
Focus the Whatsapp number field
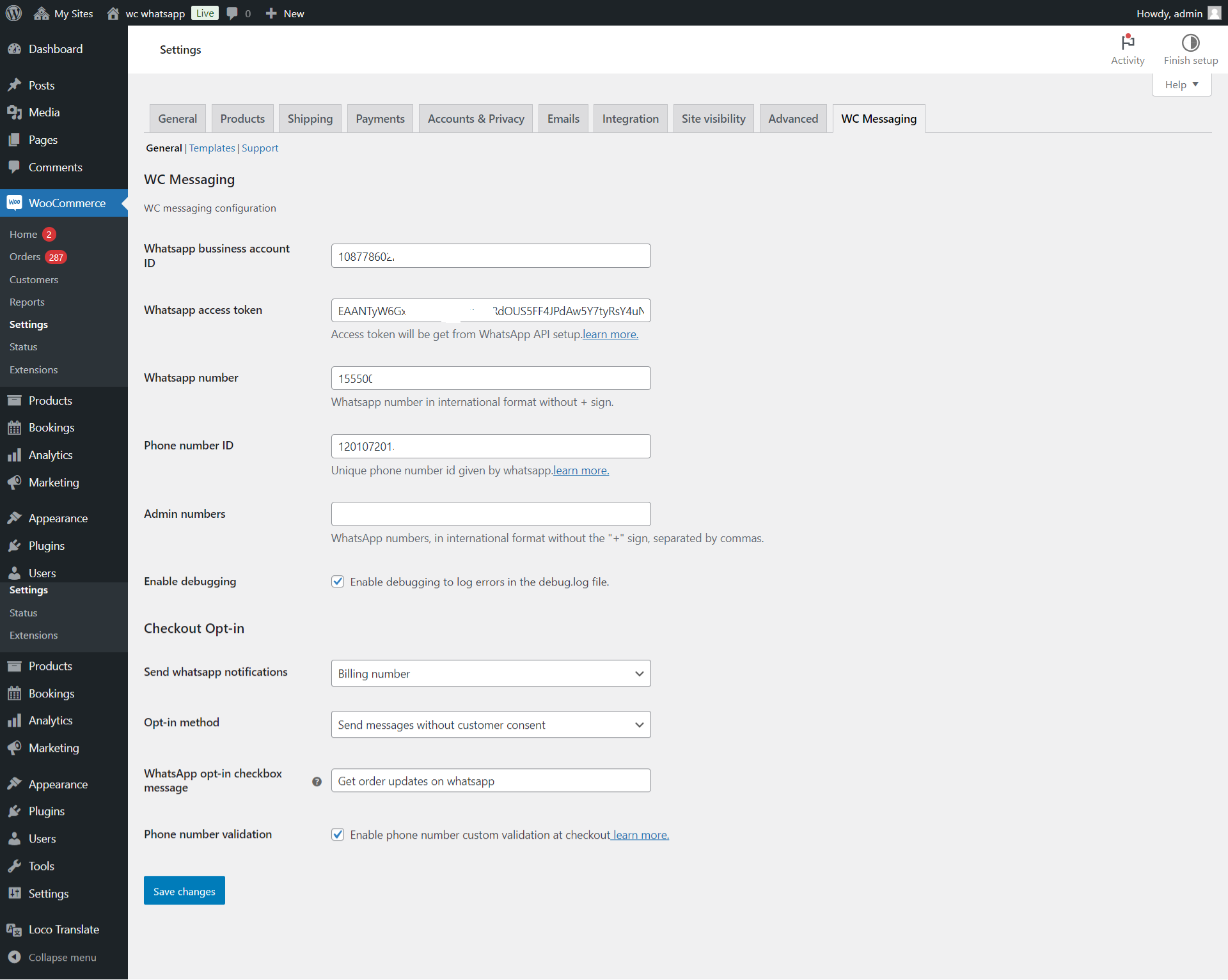point(491,378)
